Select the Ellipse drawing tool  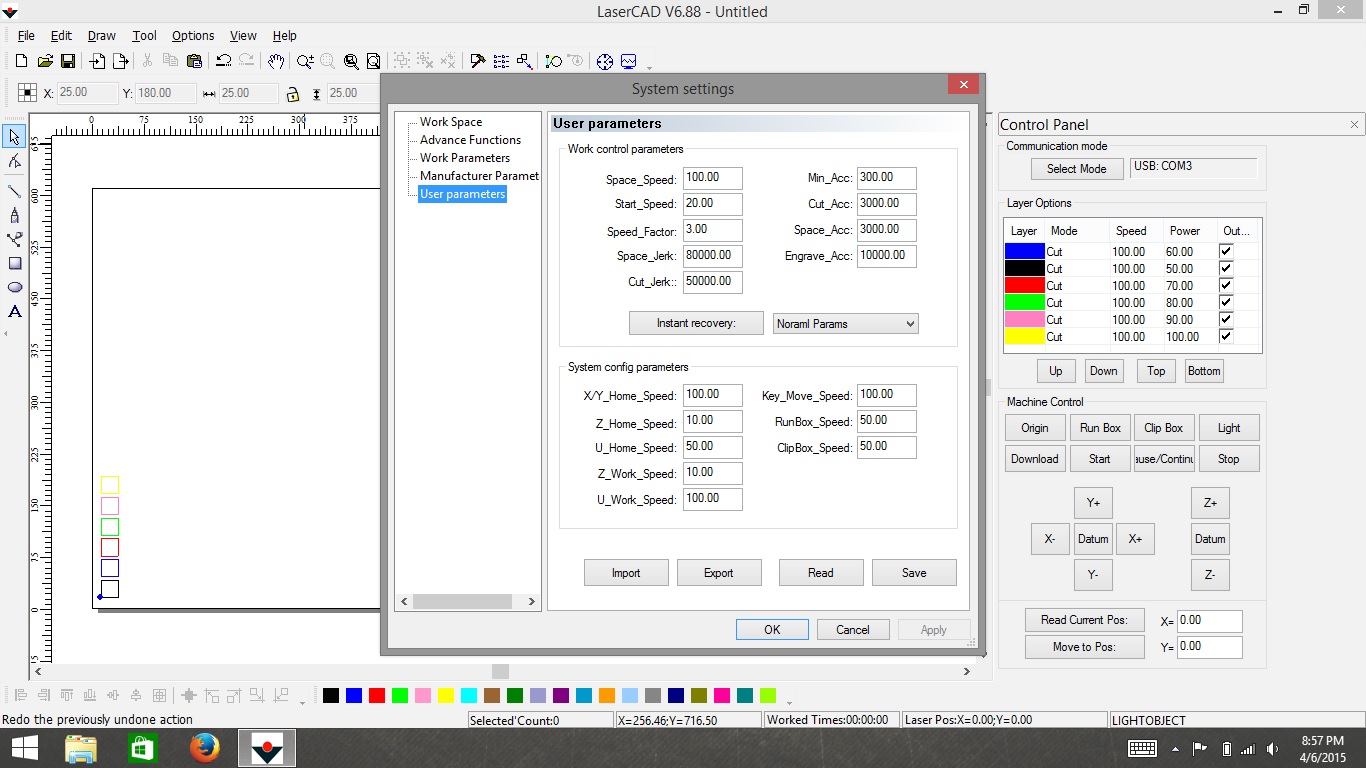(x=14, y=287)
